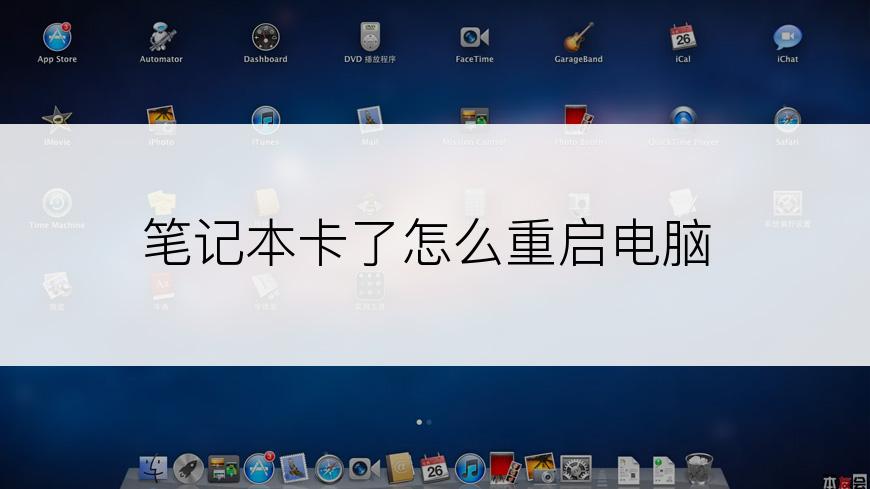
Task: Open iPhoto in the Launchpad grid
Action: [x=161, y=120]
